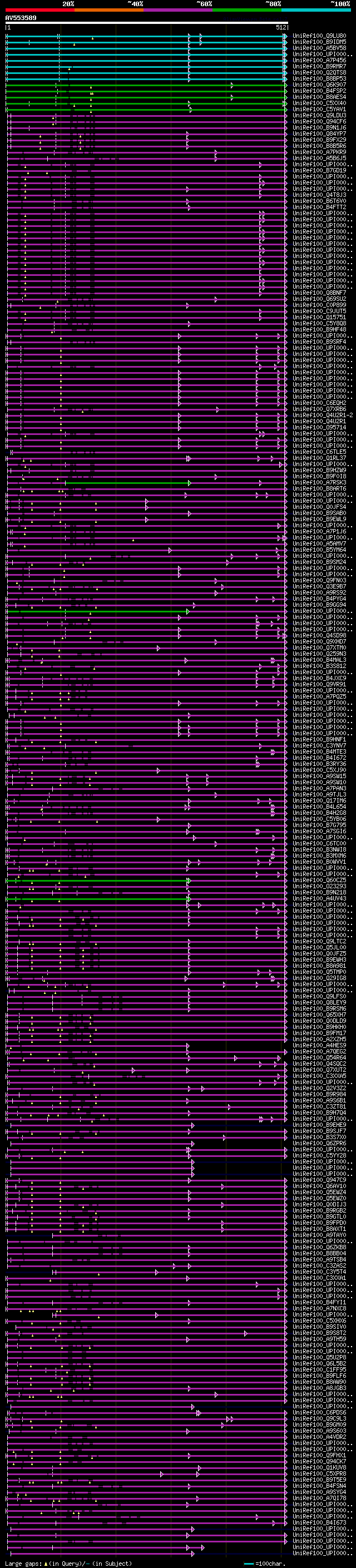Select the UniRef100_B9SRF4 entry
This screenshot has width=356, height=1568.
[319, 342]
